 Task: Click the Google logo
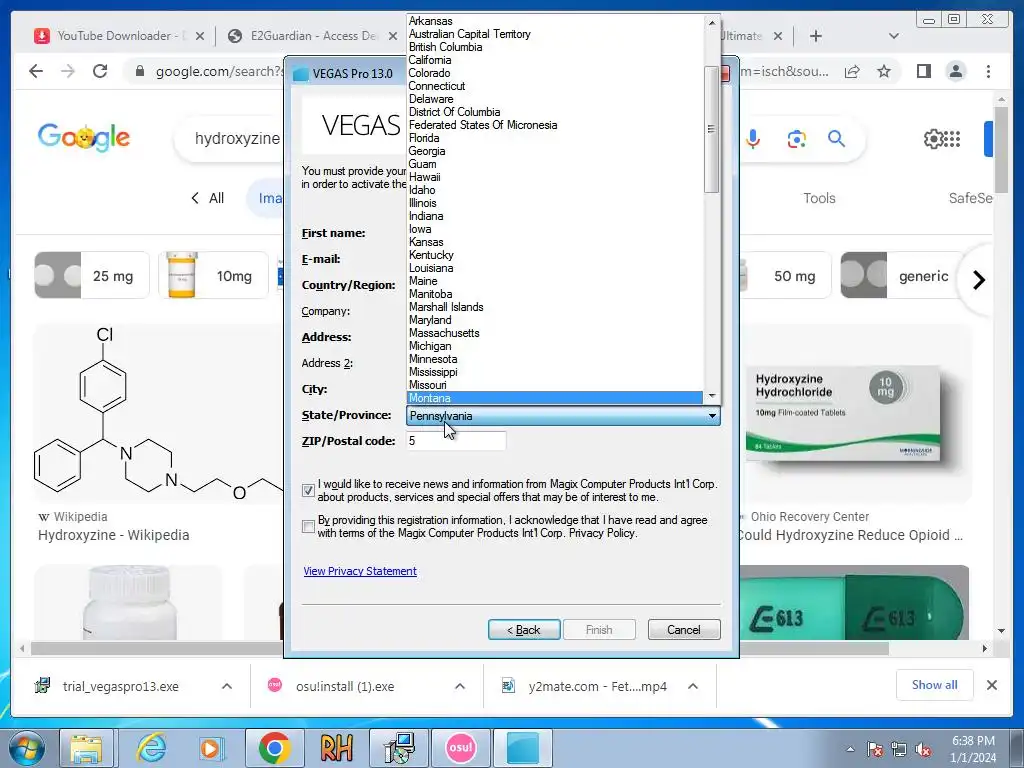pyautogui.click(x=84, y=137)
